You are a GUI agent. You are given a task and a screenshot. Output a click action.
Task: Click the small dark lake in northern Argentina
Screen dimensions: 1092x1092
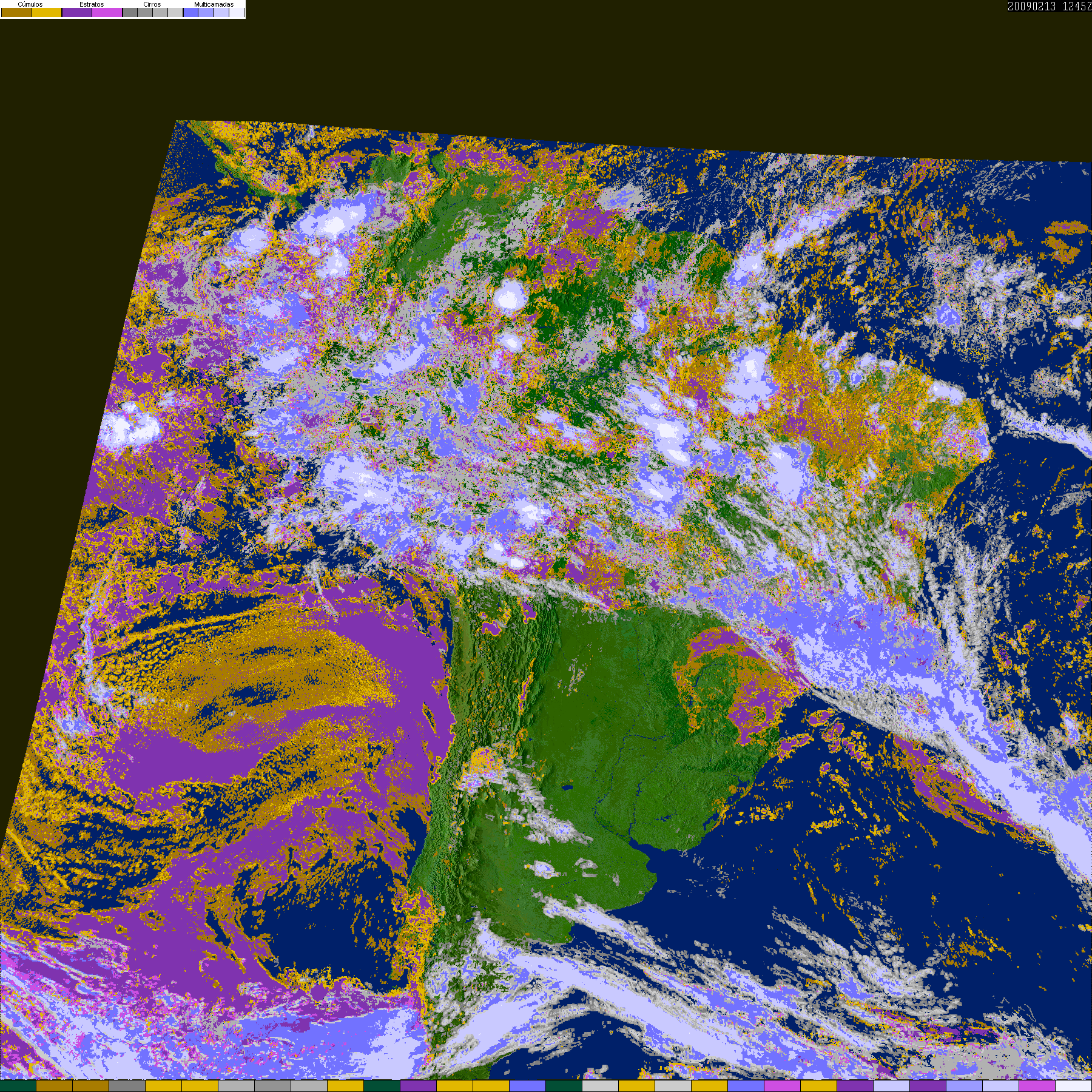click(x=567, y=788)
